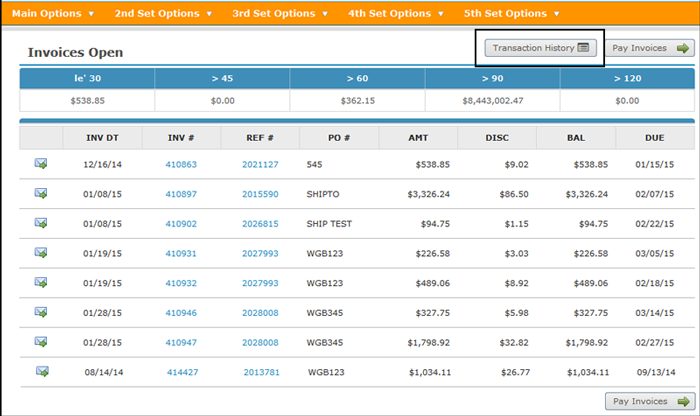Open the 2nd Set Options dropdown
This screenshot has height=416, width=700.
(163, 14)
